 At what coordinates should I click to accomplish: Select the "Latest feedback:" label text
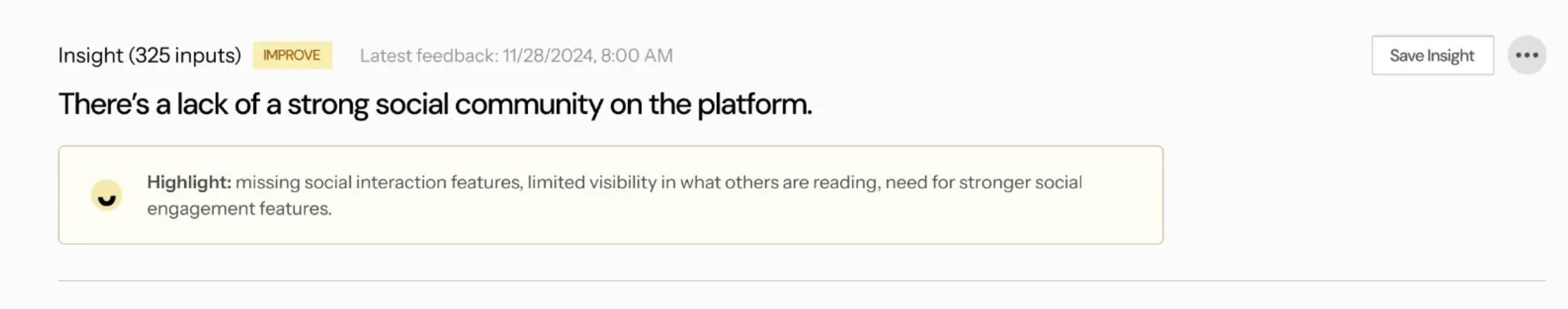tap(428, 55)
